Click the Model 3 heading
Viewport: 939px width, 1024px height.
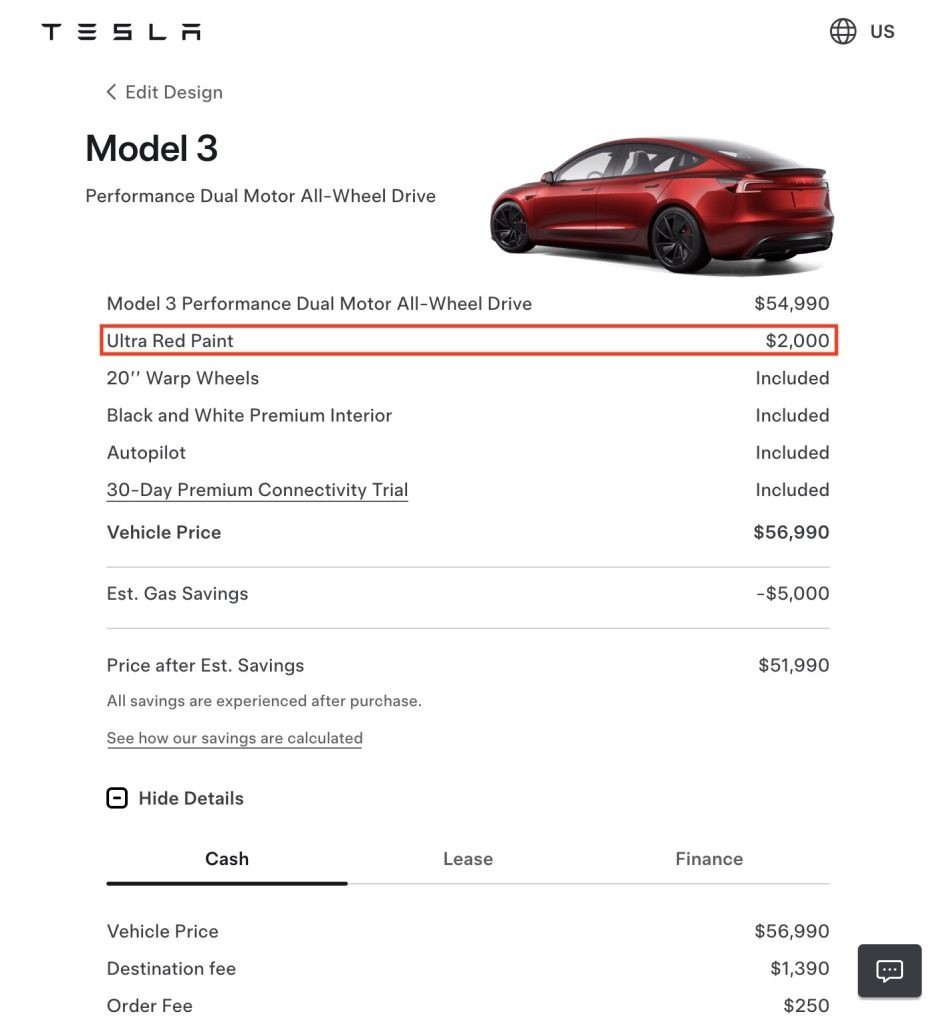(x=151, y=149)
